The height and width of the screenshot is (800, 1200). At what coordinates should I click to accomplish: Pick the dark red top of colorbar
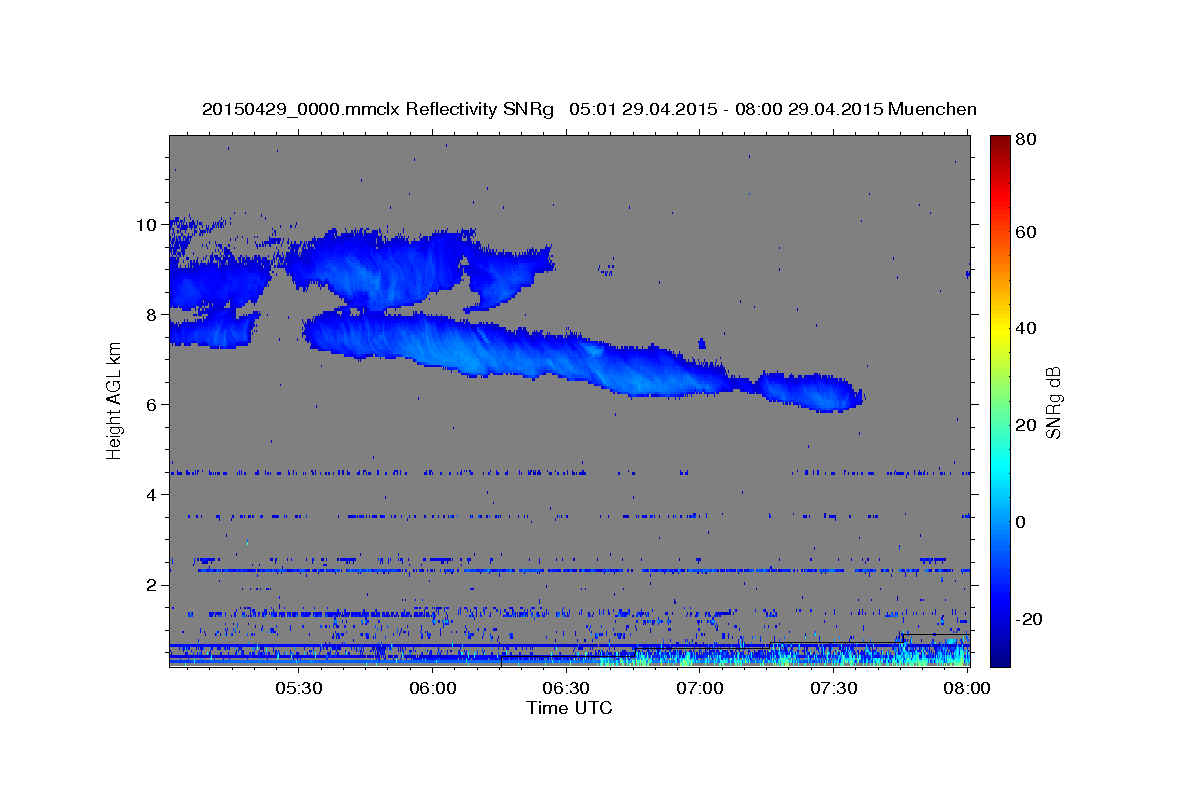point(1000,142)
